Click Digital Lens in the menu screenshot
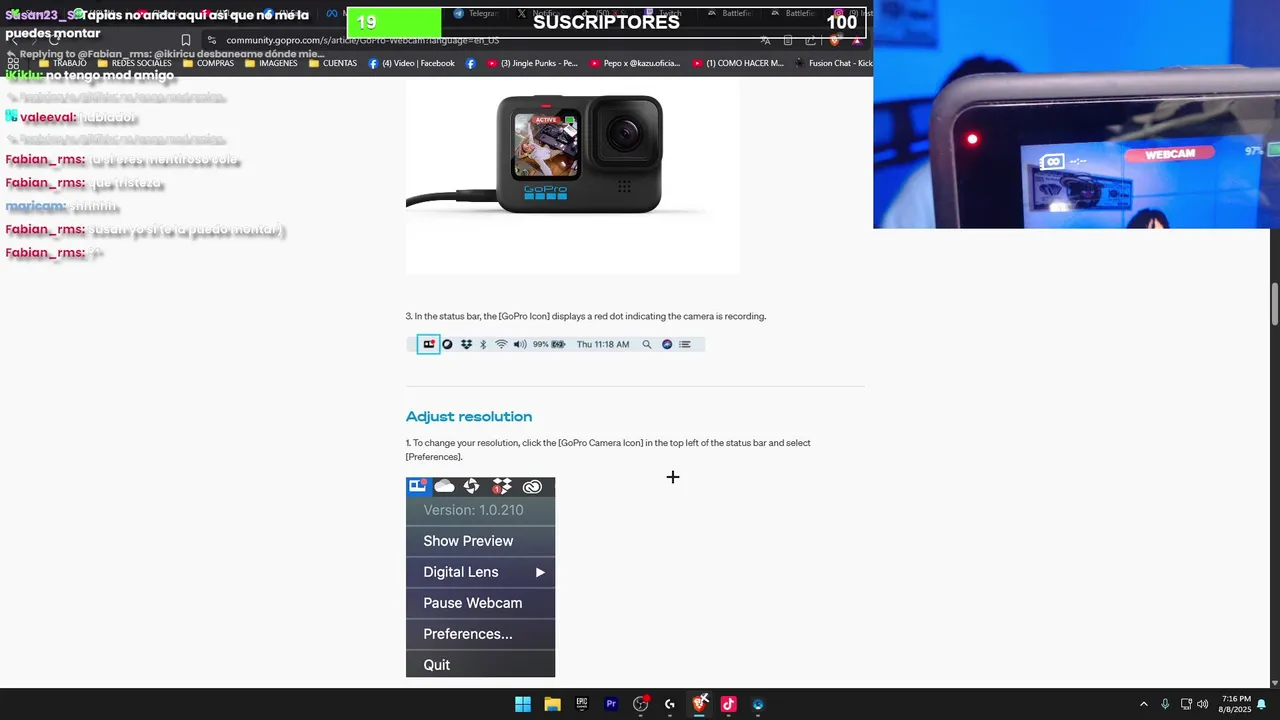Image resolution: width=1280 pixels, height=720 pixels. pos(461,572)
